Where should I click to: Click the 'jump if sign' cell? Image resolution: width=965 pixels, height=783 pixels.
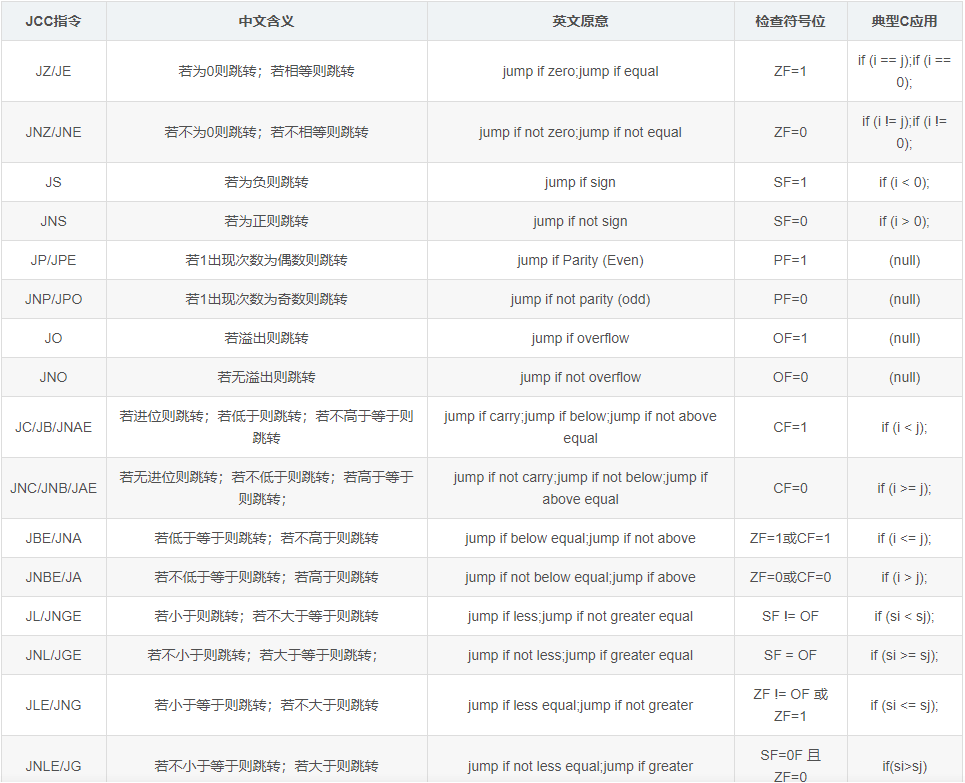(x=580, y=182)
